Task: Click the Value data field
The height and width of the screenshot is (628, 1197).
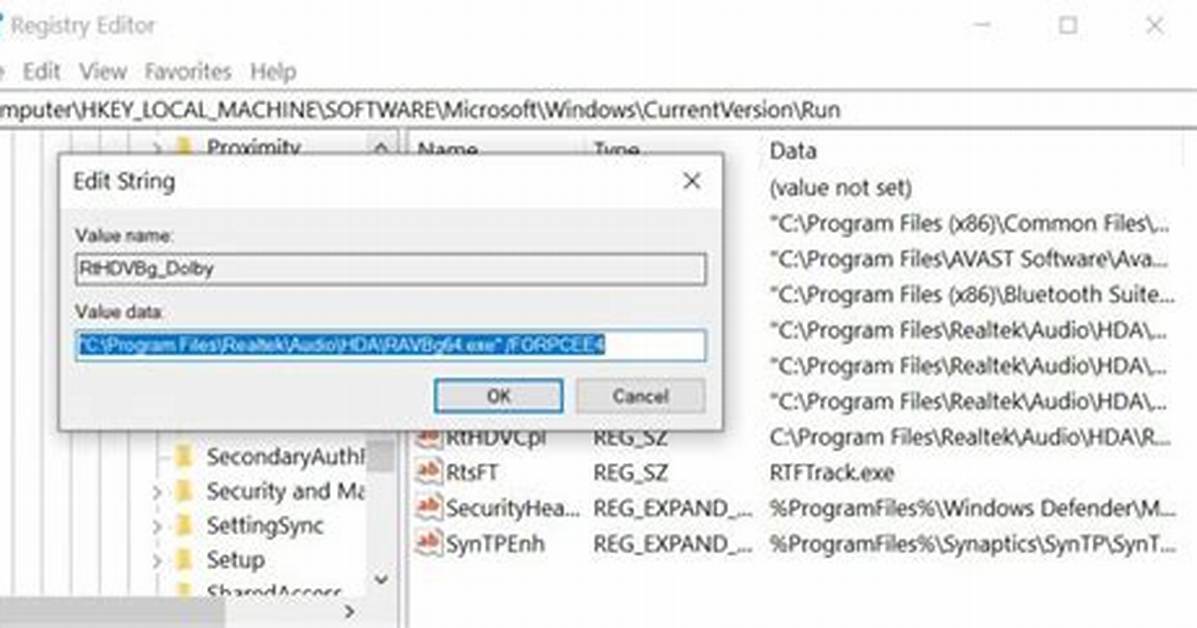Action: coord(390,346)
